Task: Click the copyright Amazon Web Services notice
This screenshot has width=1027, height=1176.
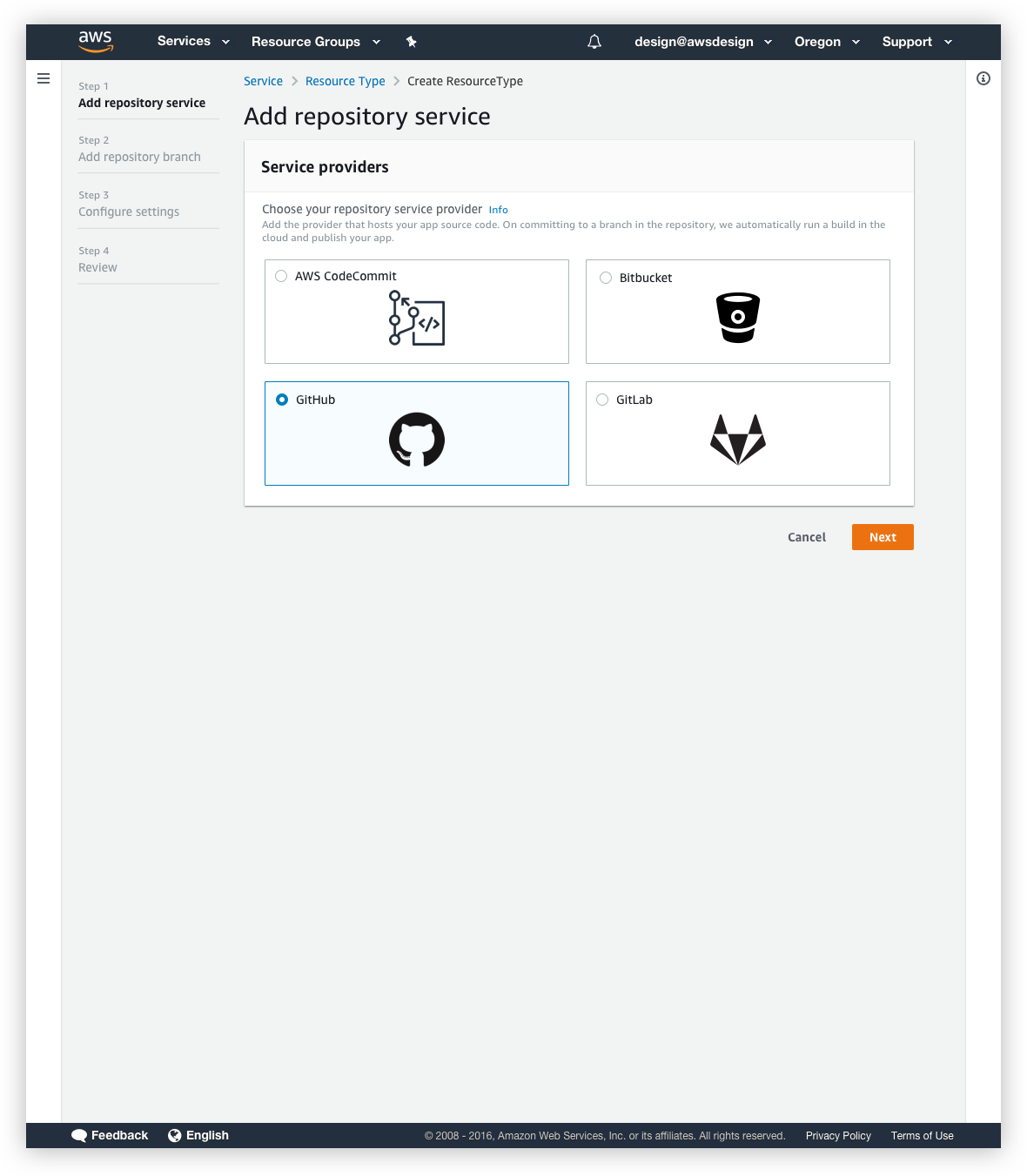Action: click(x=605, y=1136)
